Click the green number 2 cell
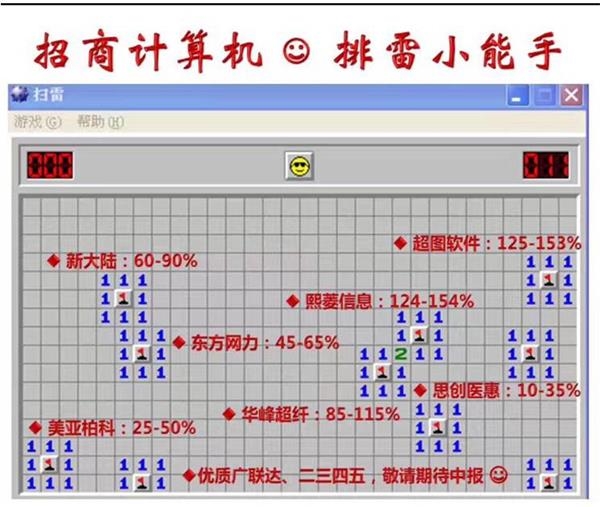 [x=401, y=354]
